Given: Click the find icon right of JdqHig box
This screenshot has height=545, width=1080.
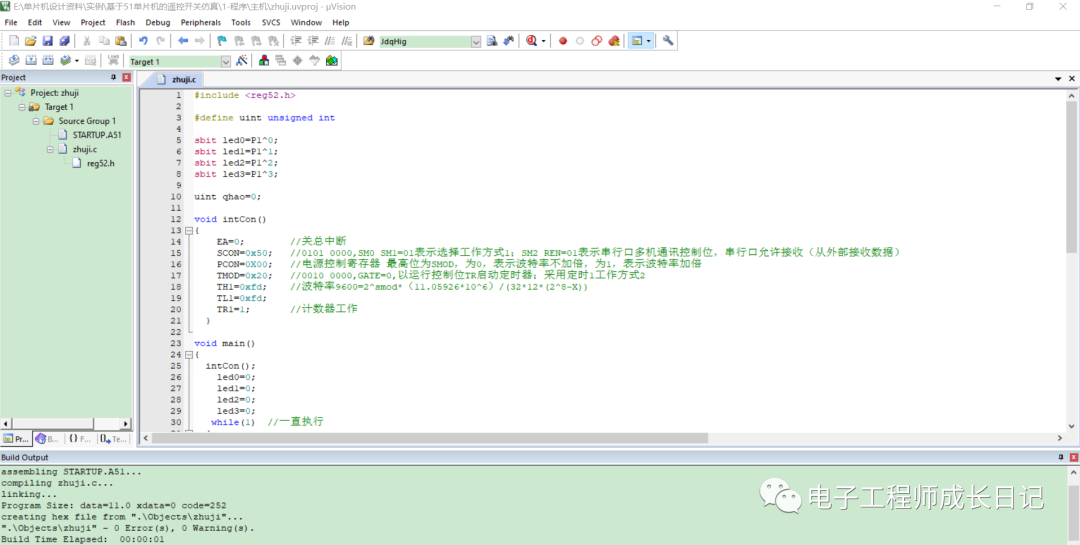Looking at the screenshot, I should point(492,41).
